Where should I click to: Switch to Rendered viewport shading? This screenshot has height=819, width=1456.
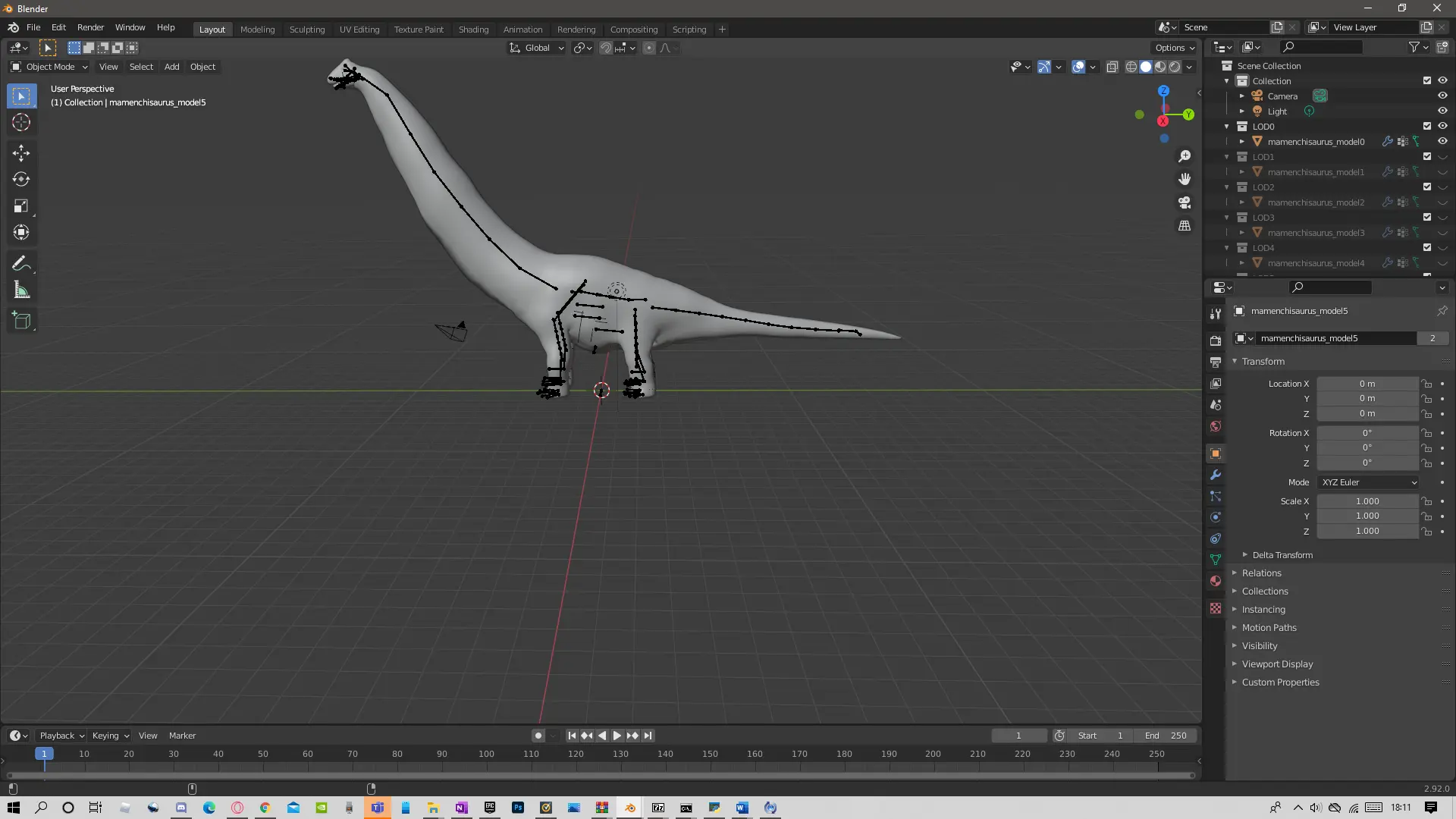1175,67
